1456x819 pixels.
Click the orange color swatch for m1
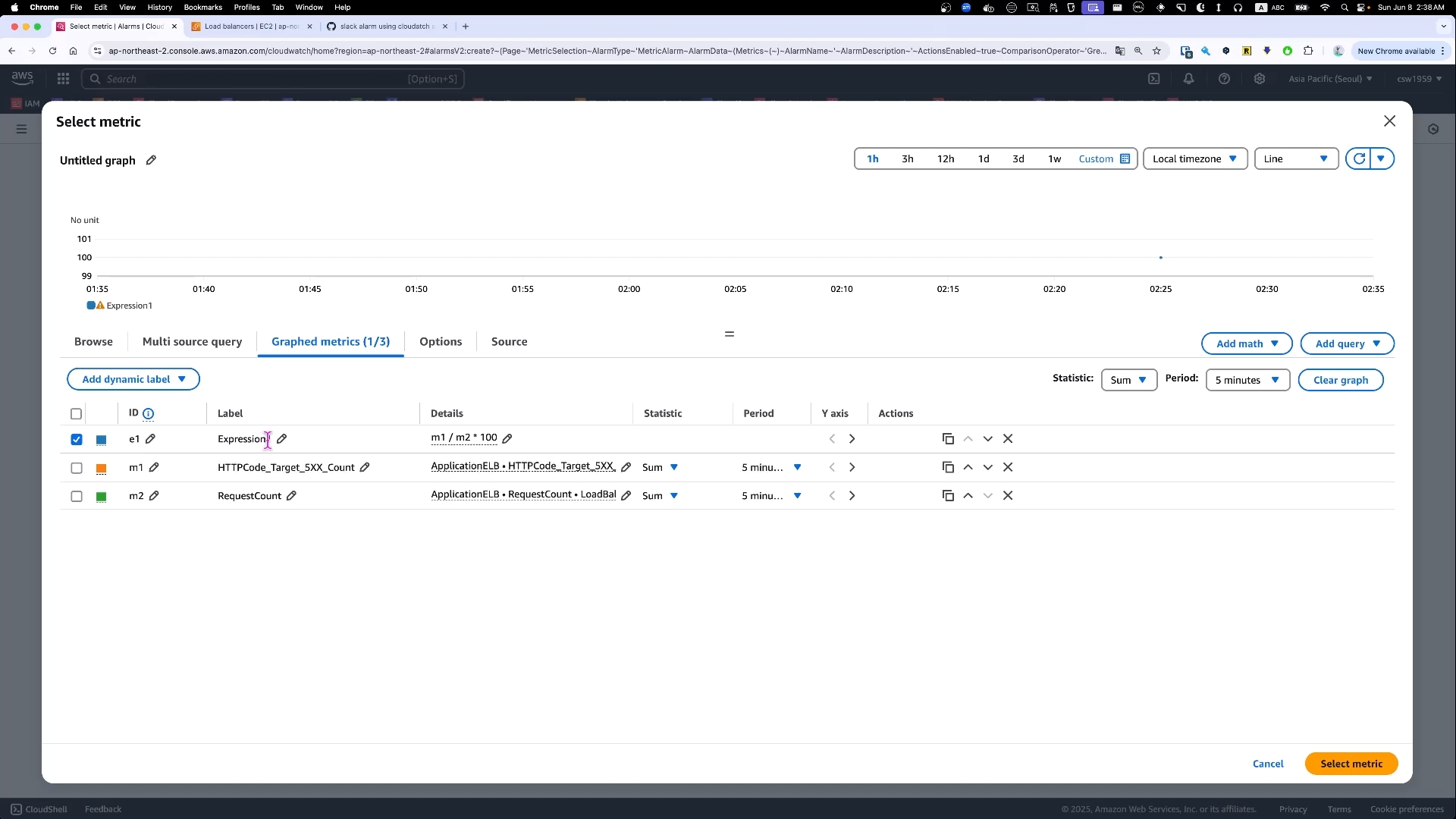tap(102, 469)
